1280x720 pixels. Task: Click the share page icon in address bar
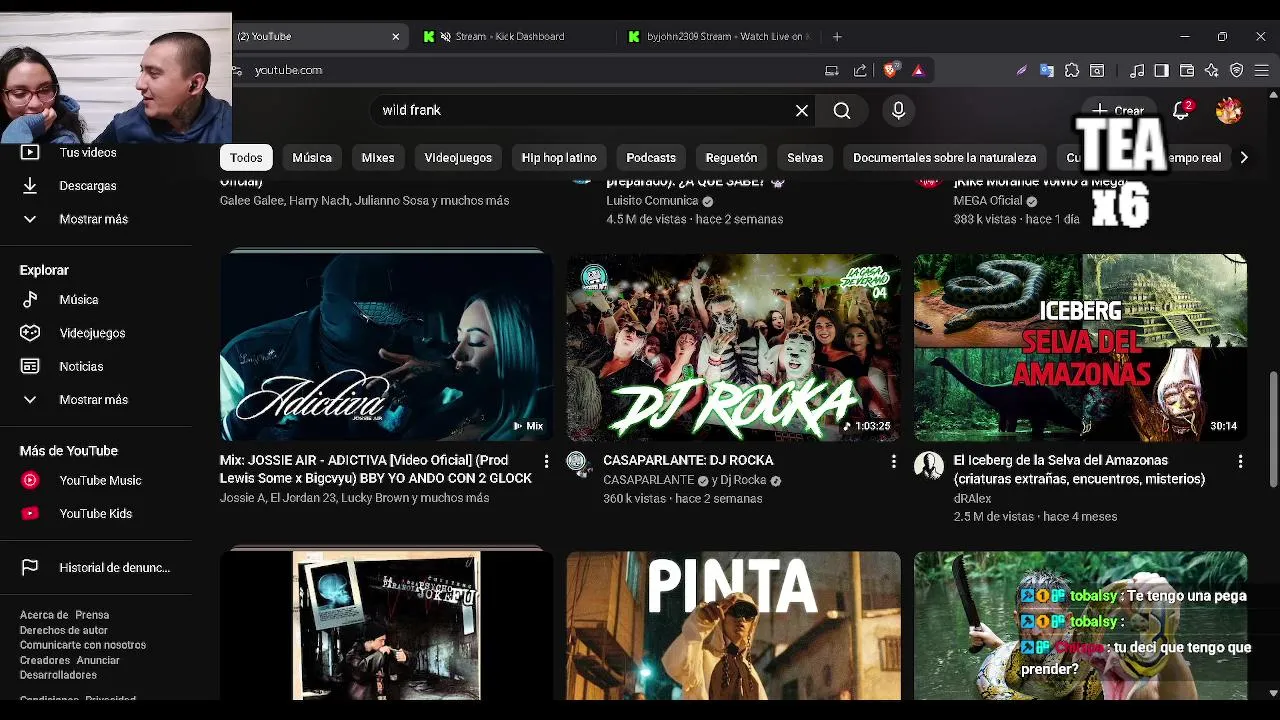pos(860,70)
